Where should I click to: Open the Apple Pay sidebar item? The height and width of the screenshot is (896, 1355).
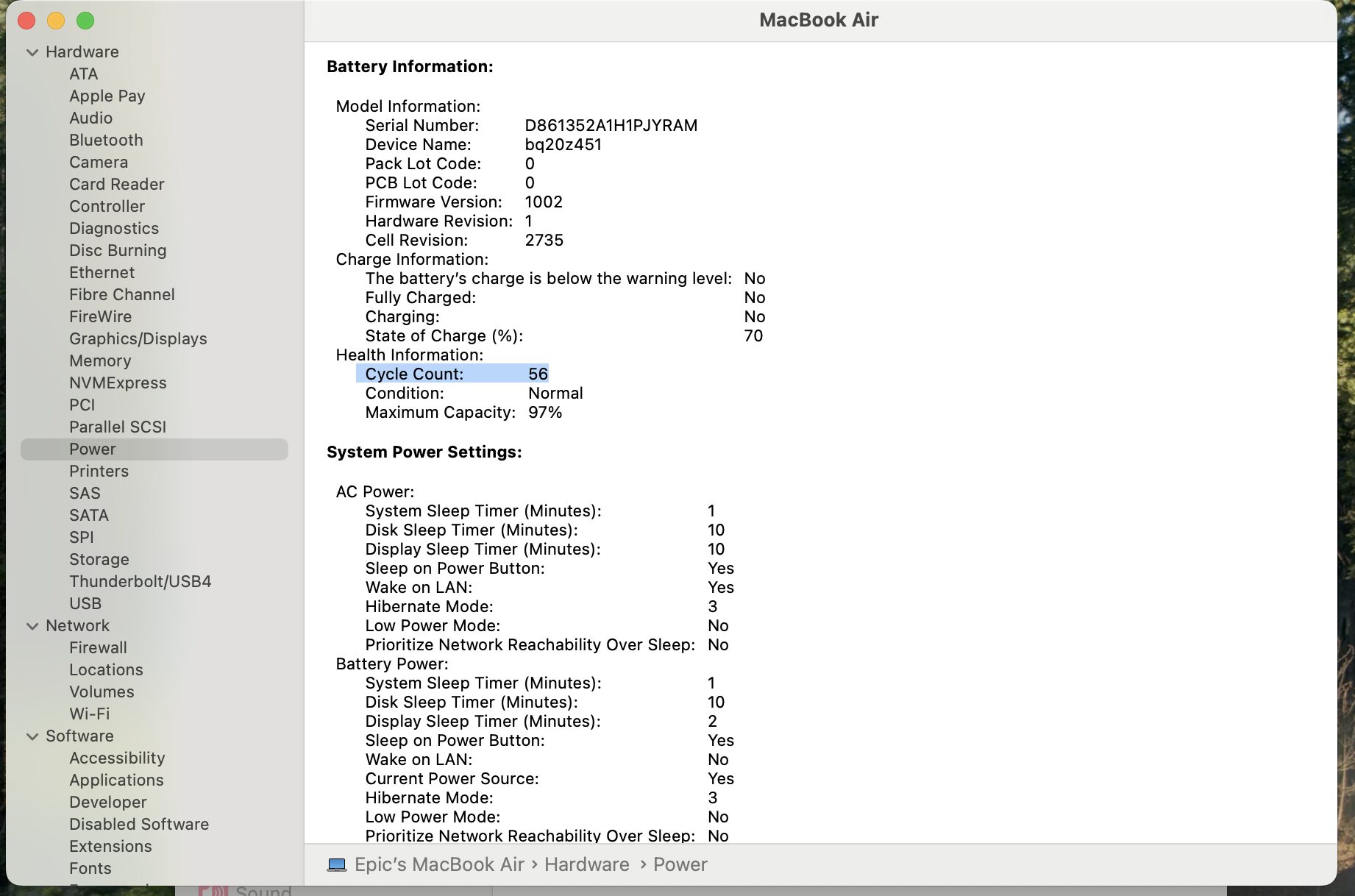coord(107,96)
